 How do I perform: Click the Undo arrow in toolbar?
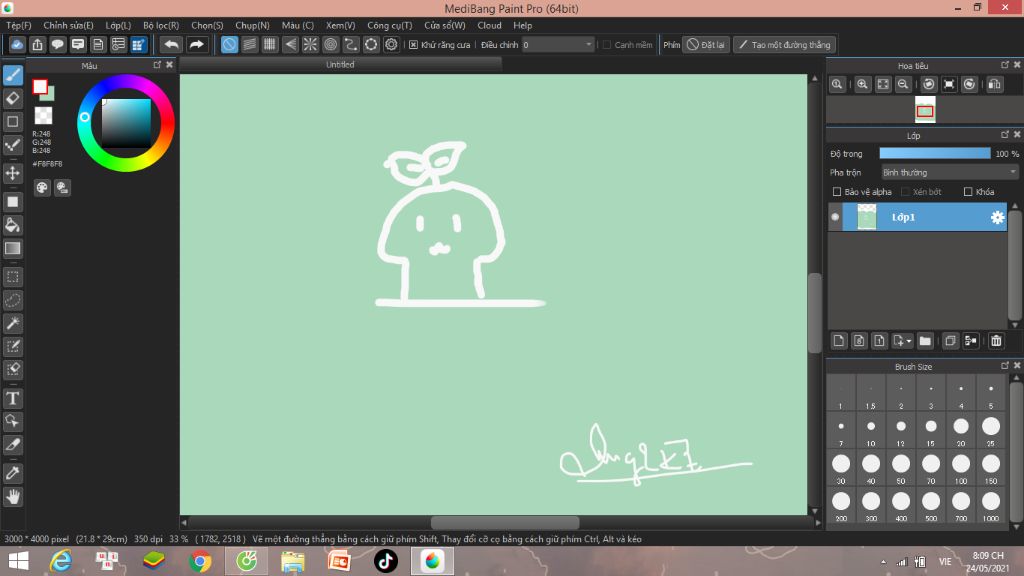coord(171,44)
